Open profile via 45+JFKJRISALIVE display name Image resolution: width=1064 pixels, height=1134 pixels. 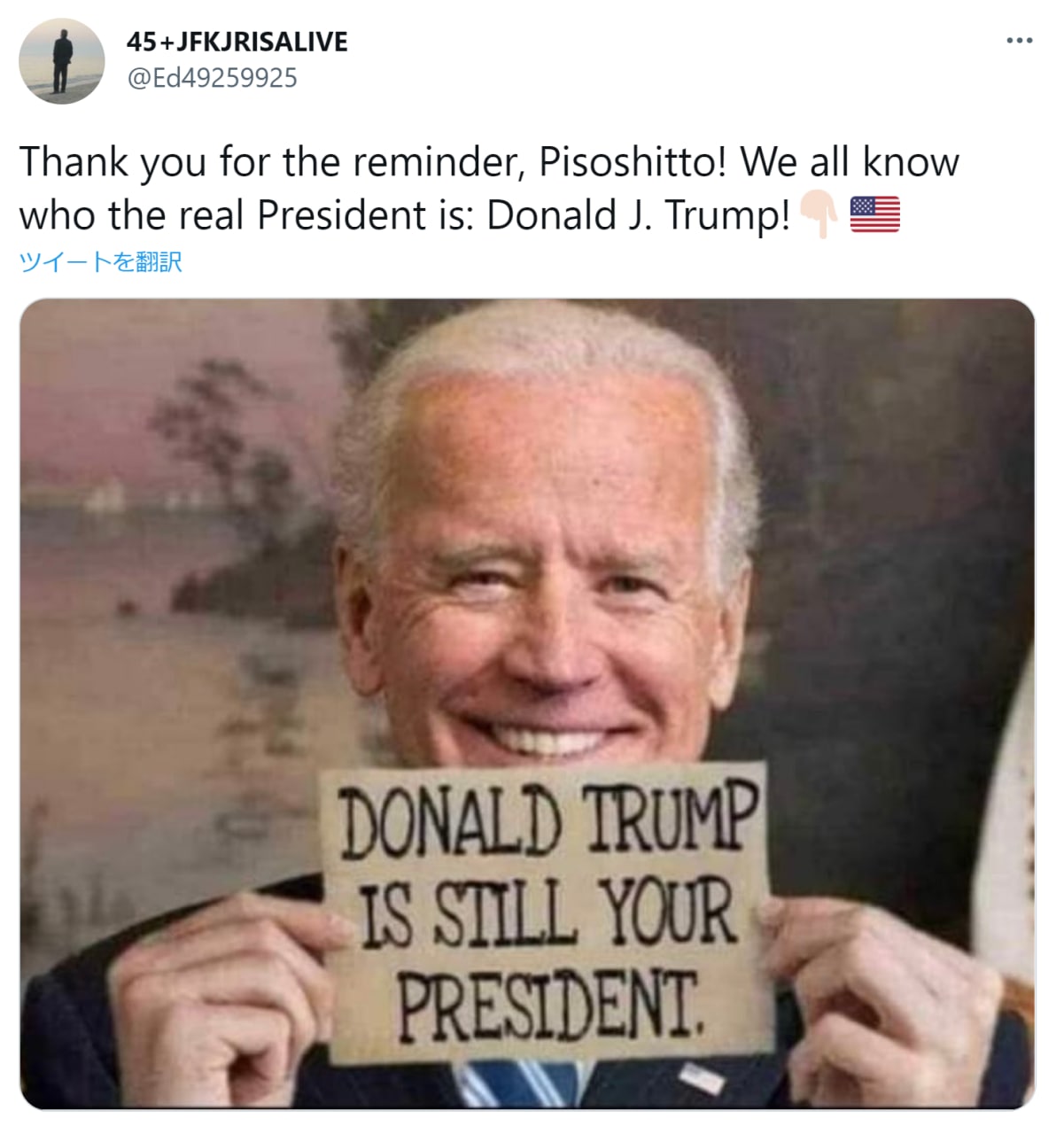tap(237, 42)
